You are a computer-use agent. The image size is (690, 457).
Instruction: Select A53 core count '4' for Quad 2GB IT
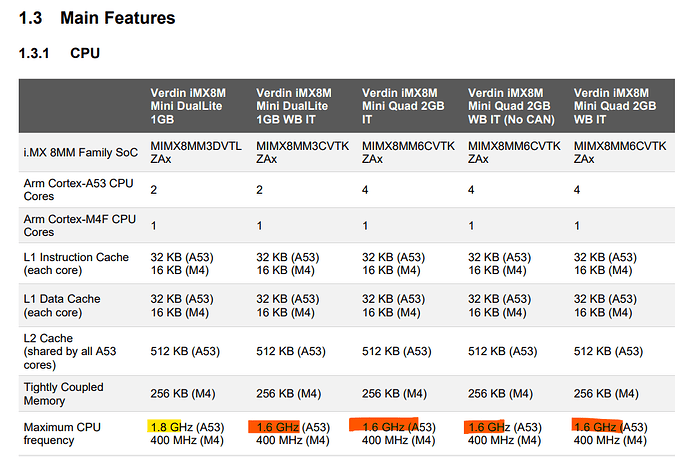(x=365, y=190)
